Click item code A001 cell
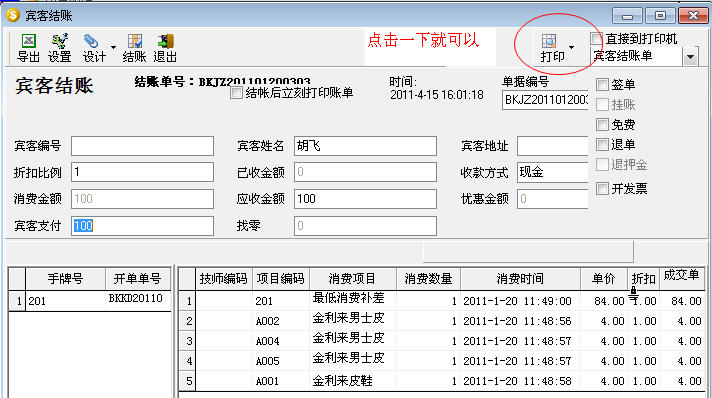The height and width of the screenshot is (398, 712). click(281, 381)
